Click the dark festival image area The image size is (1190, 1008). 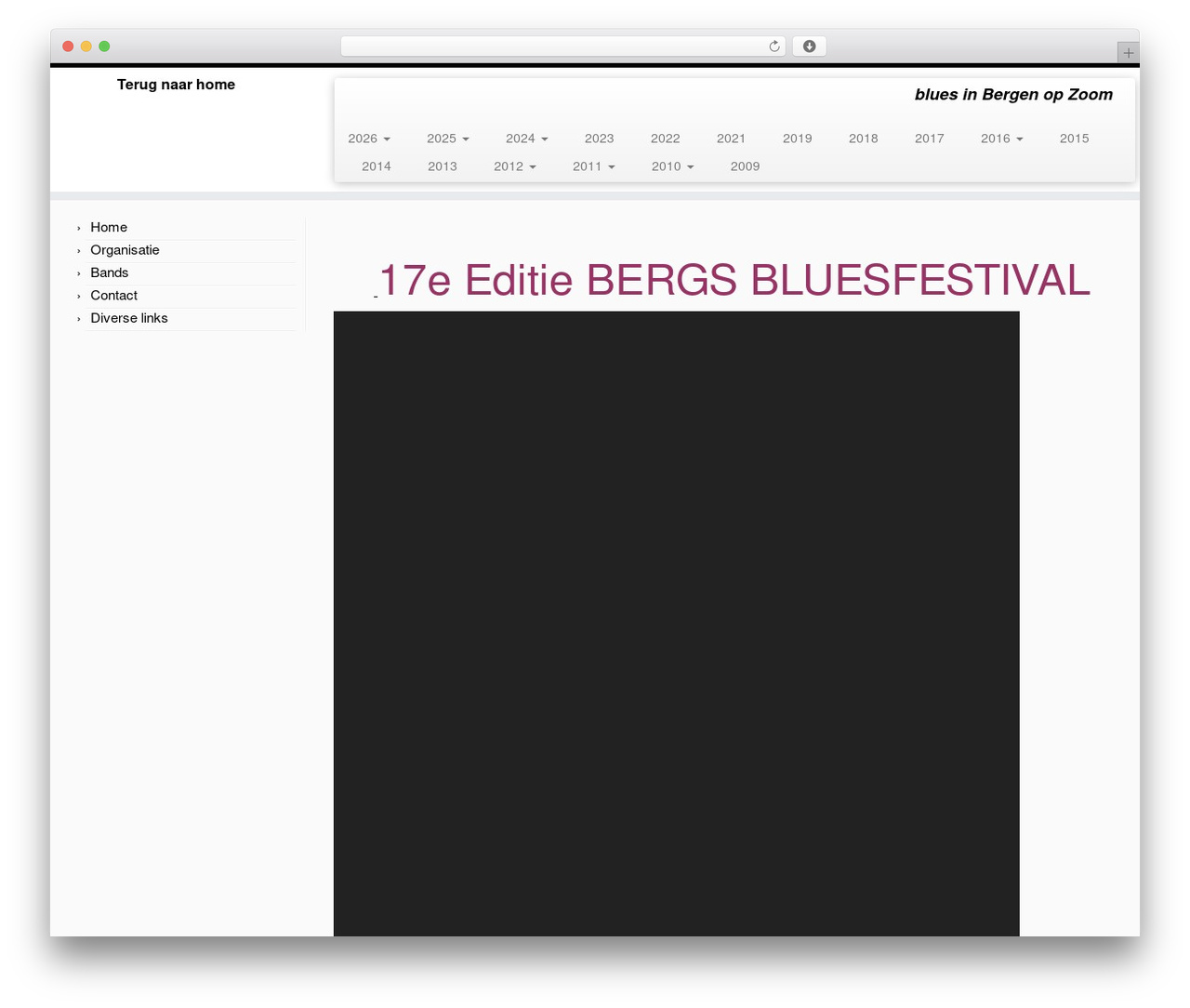click(677, 624)
